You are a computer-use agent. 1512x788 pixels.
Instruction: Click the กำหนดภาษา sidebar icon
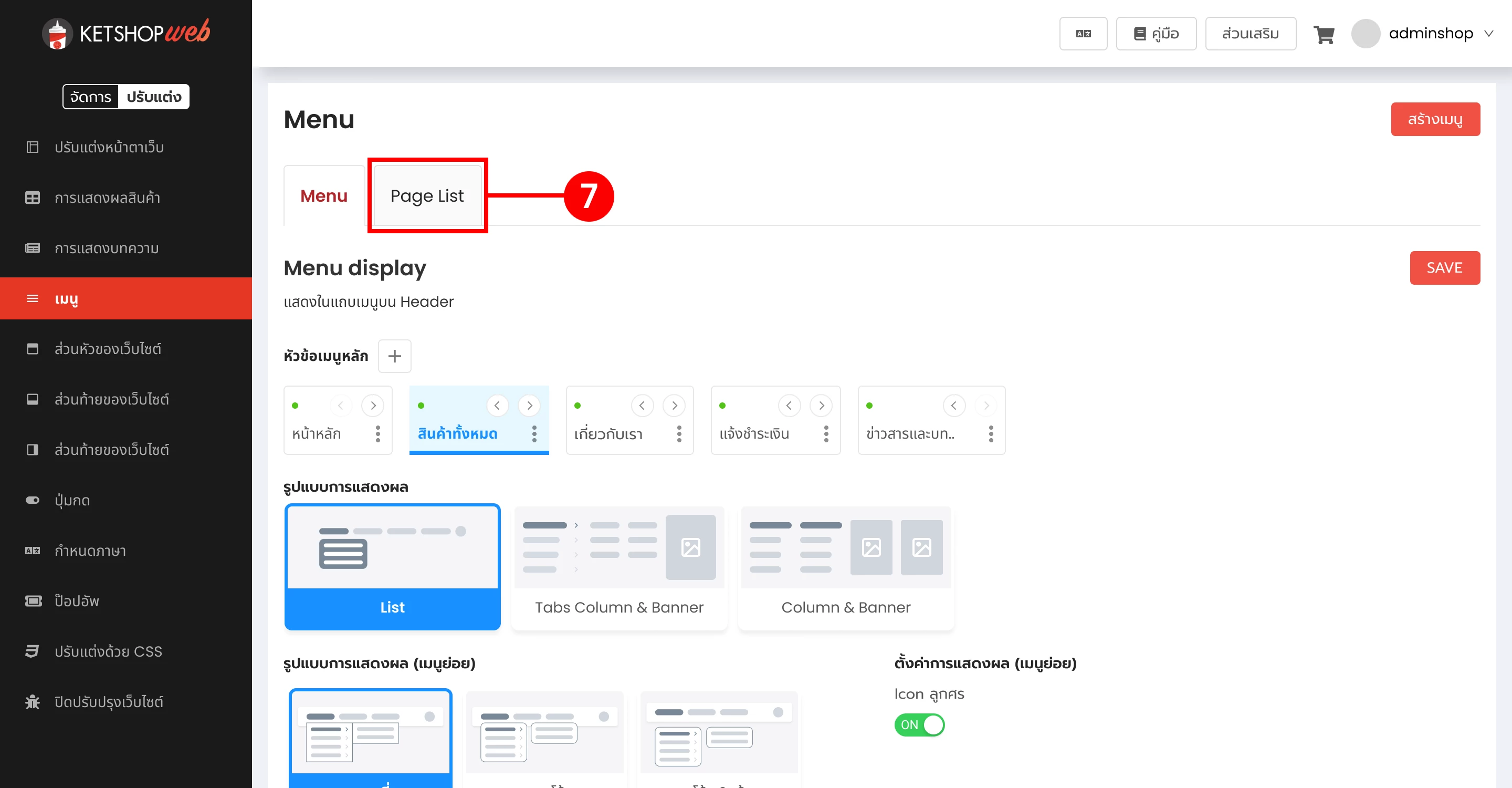pyautogui.click(x=32, y=551)
